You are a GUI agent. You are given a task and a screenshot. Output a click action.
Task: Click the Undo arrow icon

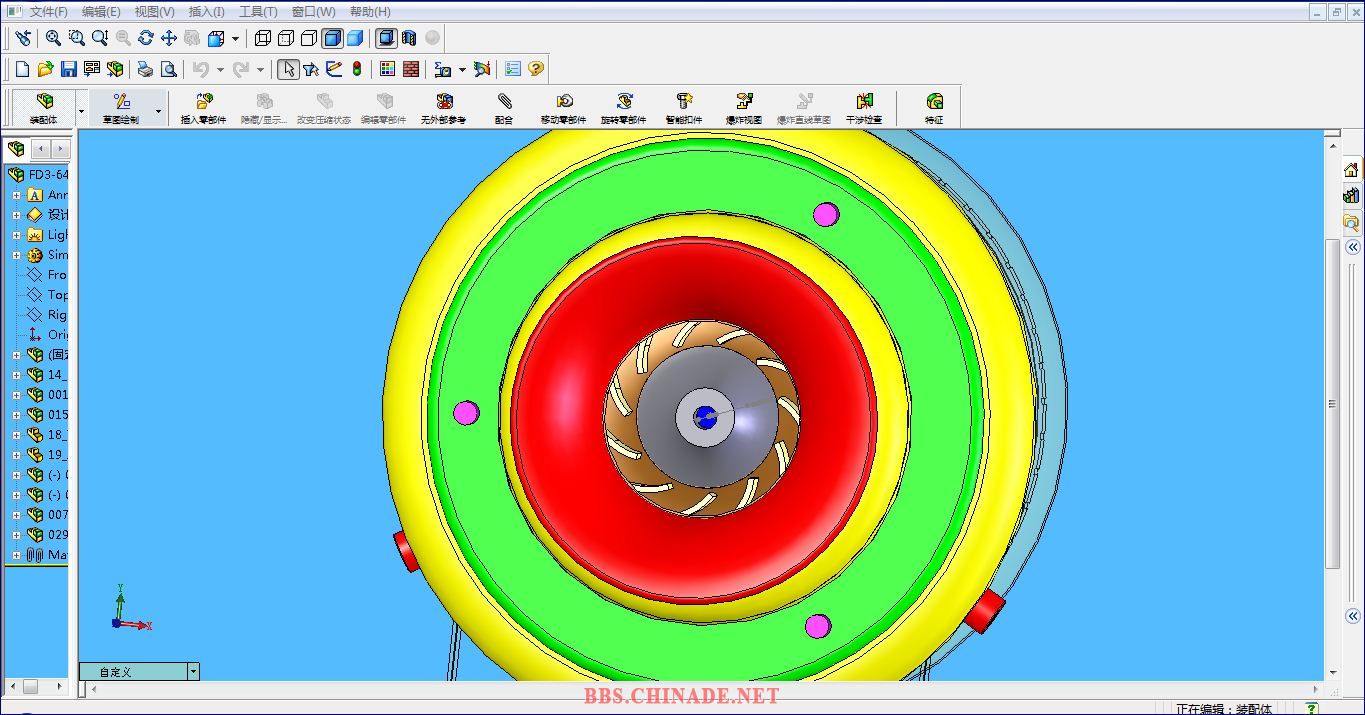pyautogui.click(x=200, y=69)
